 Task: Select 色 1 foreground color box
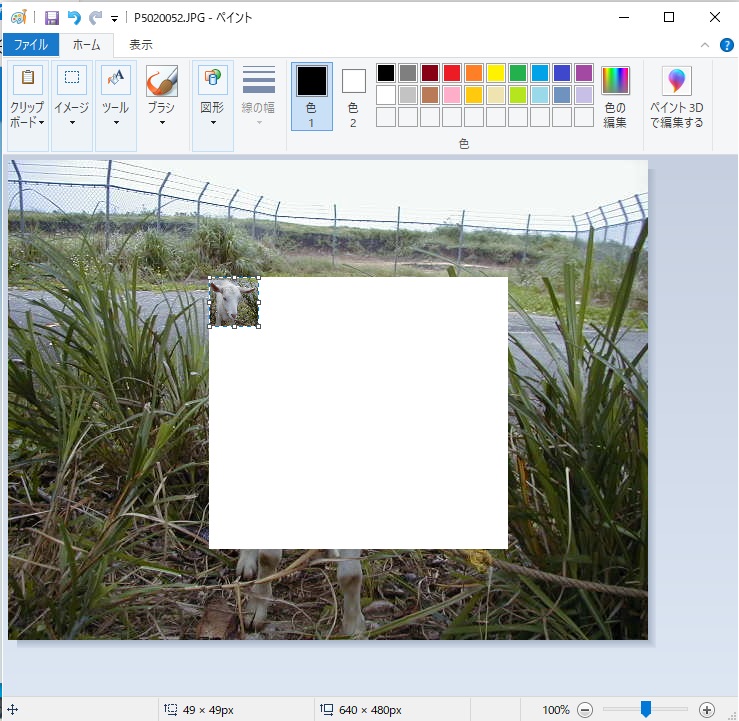coord(312,97)
